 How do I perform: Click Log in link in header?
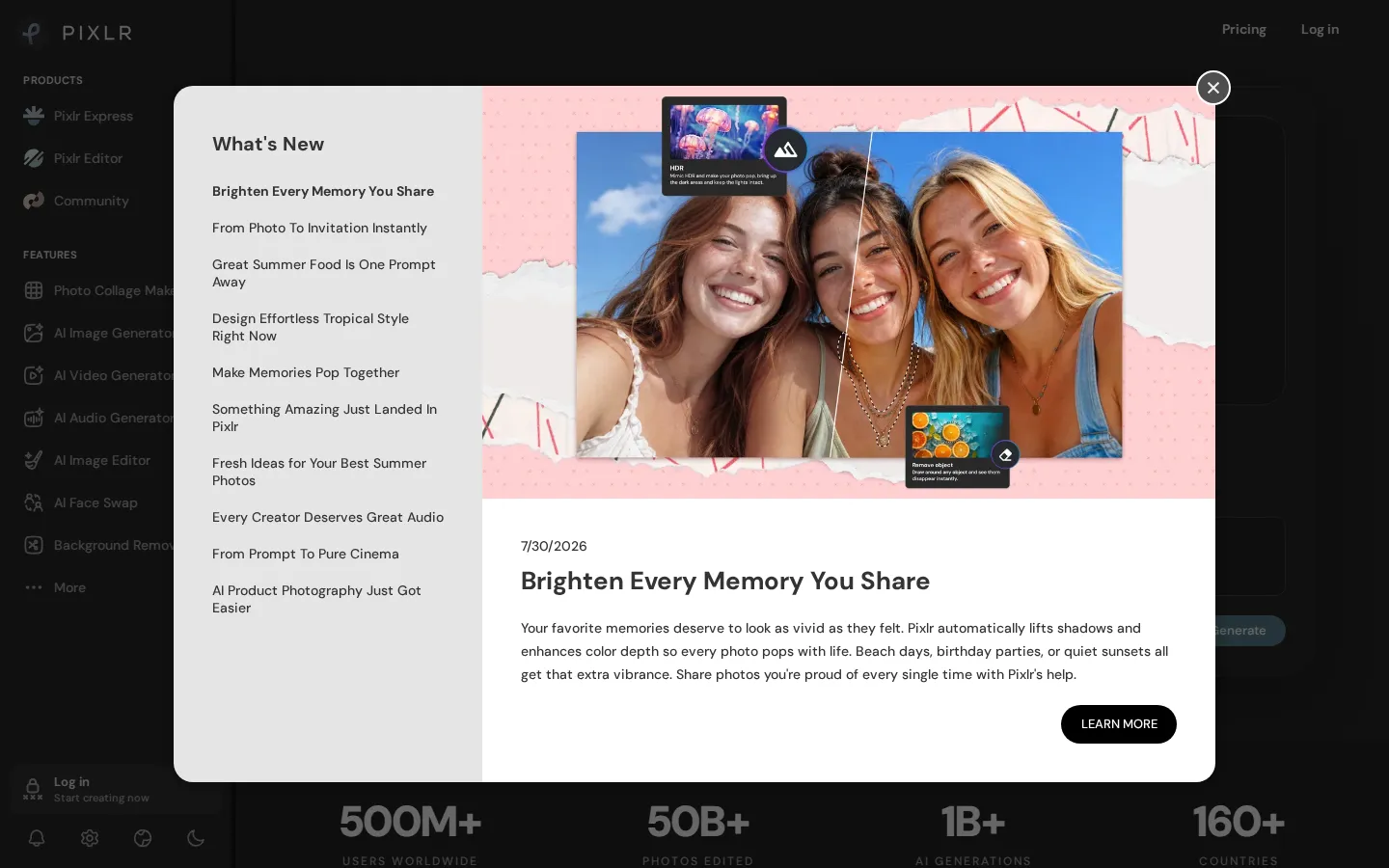click(x=1320, y=29)
